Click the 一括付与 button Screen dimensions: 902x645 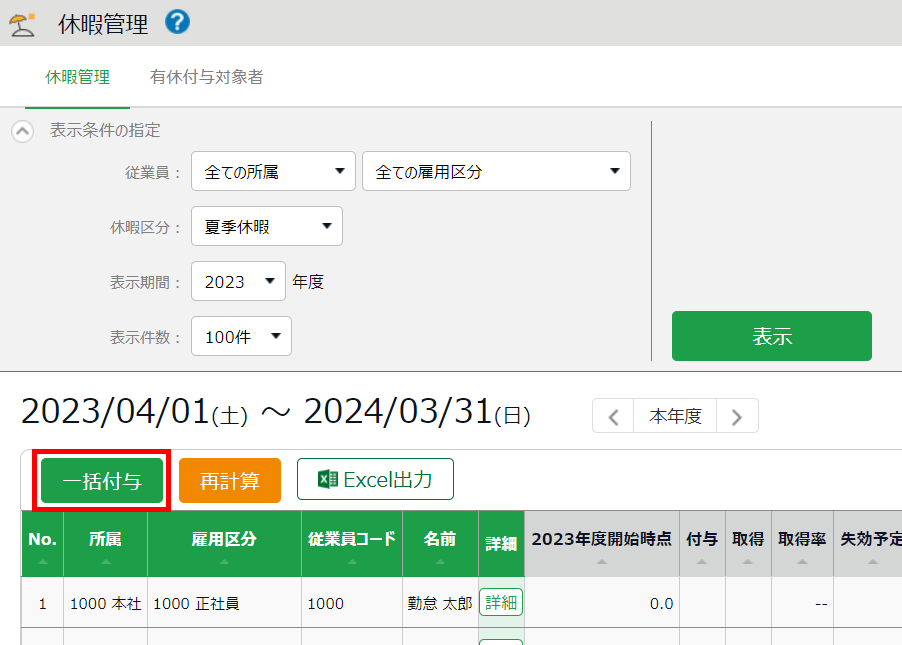[102, 480]
